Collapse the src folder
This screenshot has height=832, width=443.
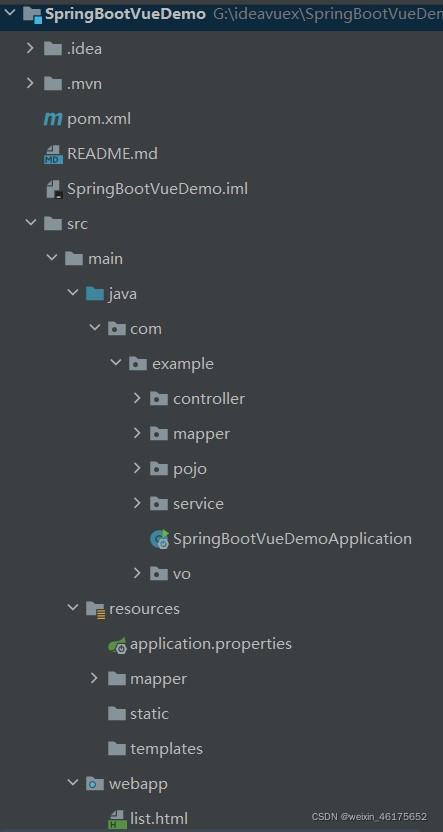tap(30, 223)
